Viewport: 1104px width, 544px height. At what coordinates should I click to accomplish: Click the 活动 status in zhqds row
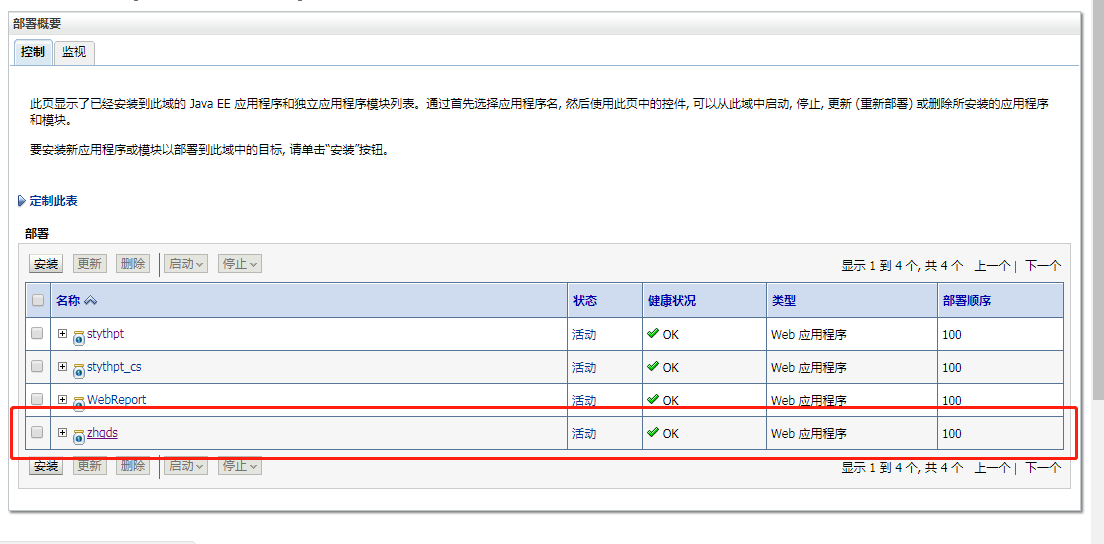click(584, 434)
